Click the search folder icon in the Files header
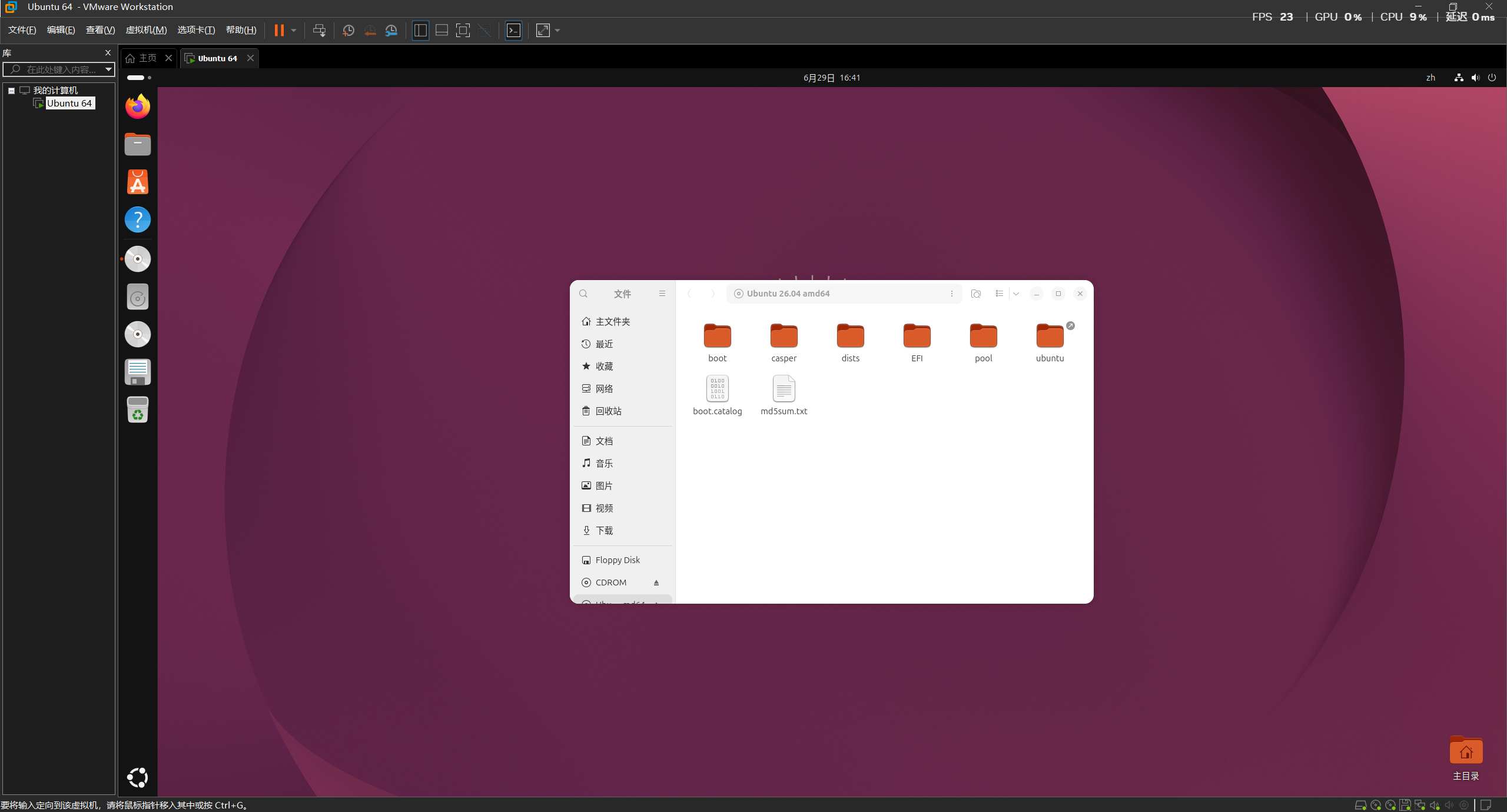The width and height of the screenshot is (1507, 812). pos(976,294)
